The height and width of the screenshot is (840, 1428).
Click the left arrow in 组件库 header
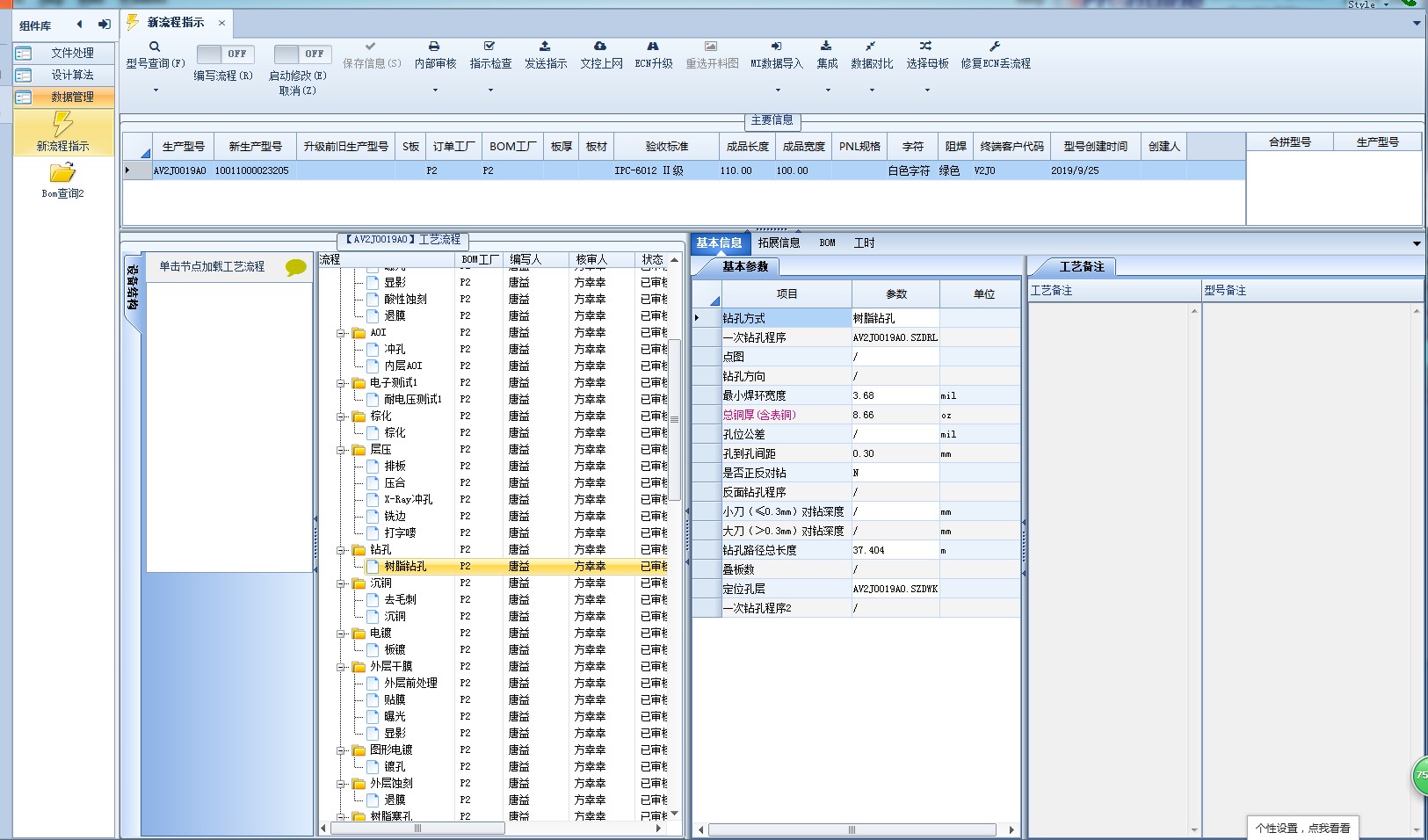pyautogui.click(x=80, y=25)
